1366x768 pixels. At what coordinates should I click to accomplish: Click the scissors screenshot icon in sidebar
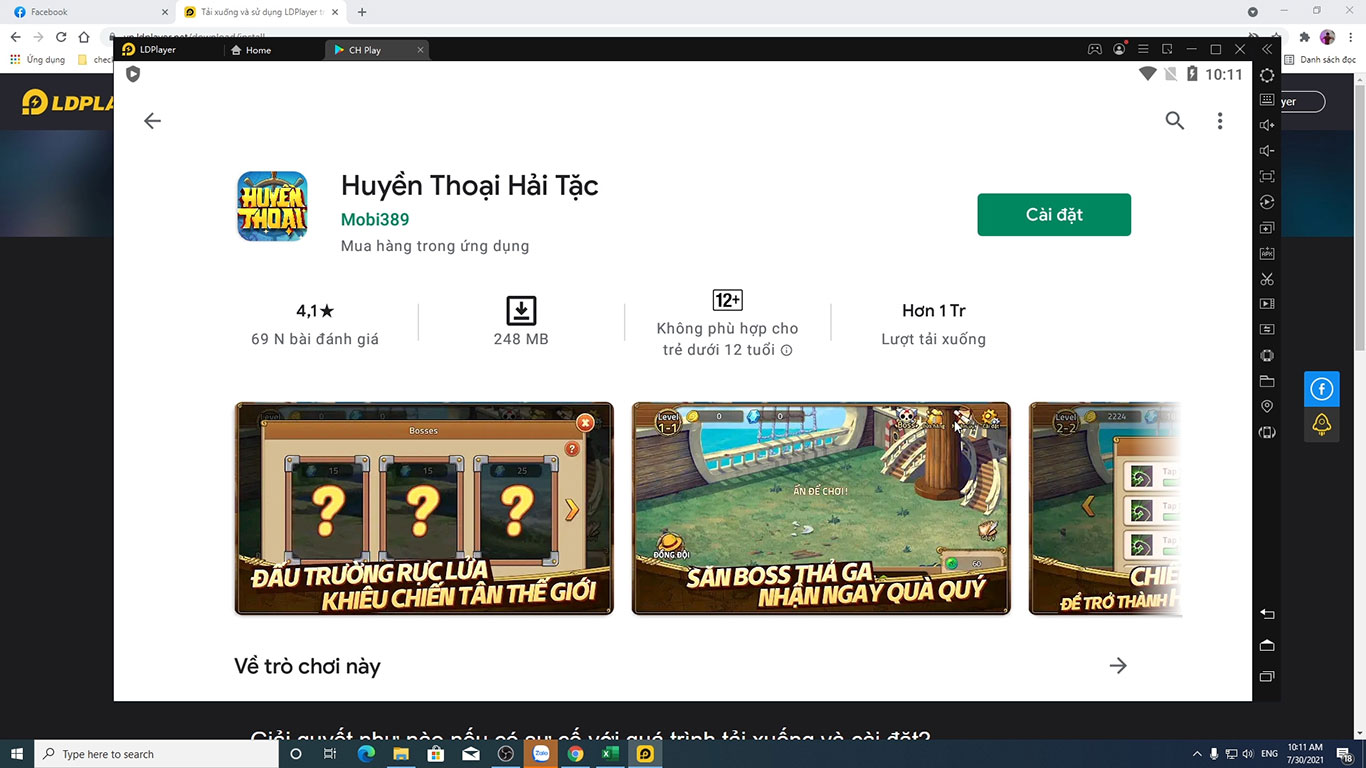coord(1267,279)
